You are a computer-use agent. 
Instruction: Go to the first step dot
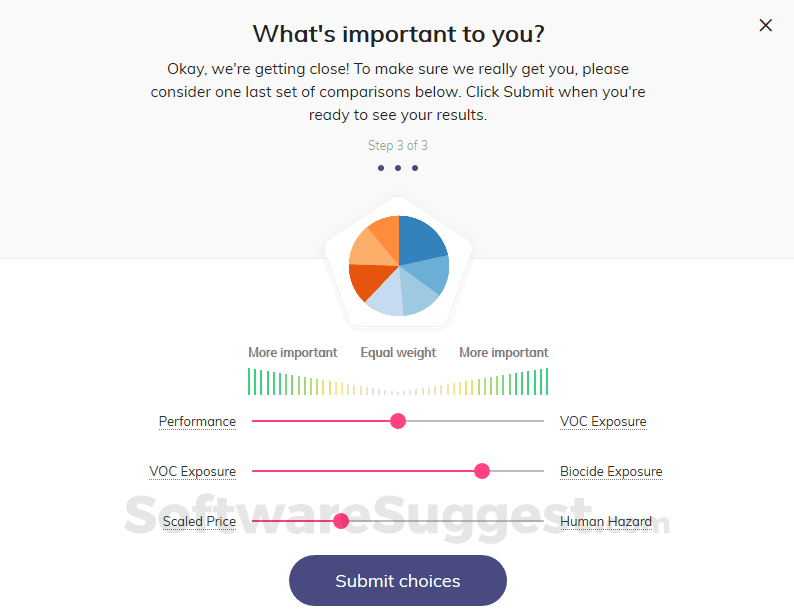381,168
